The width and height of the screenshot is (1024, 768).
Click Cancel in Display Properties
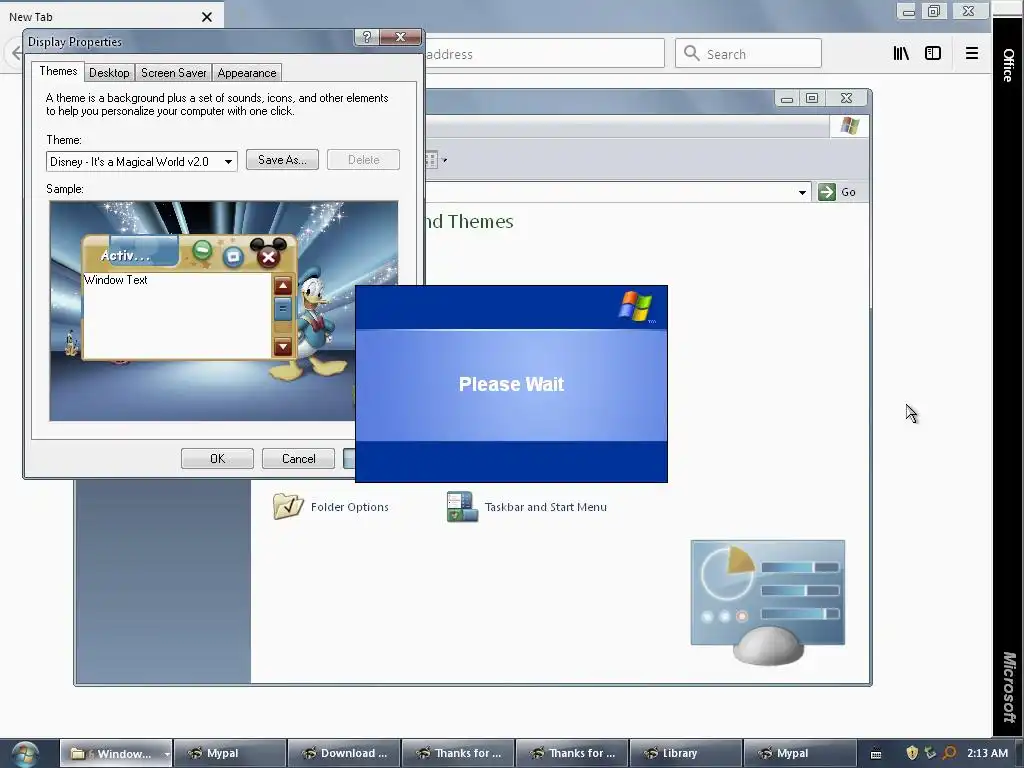(298, 458)
